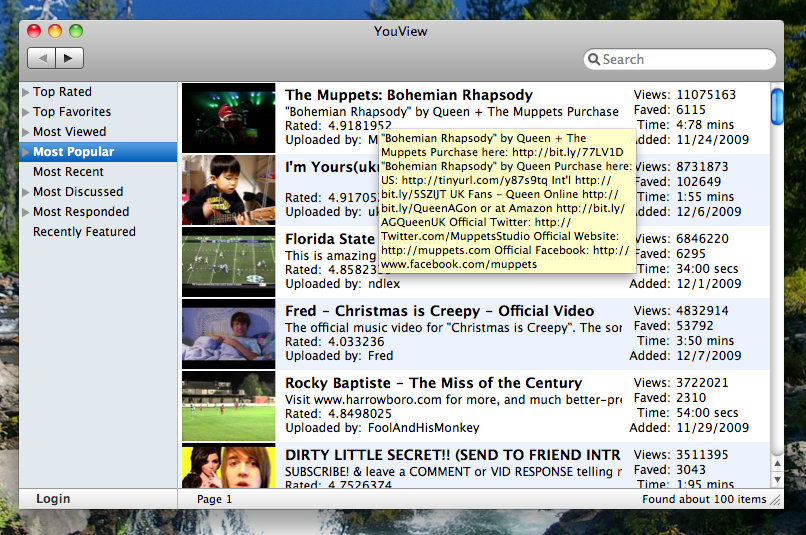This screenshot has width=806, height=535.
Task: Select Most Responded in the sidebar
Action: pyautogui.click(x=81, y=212)
